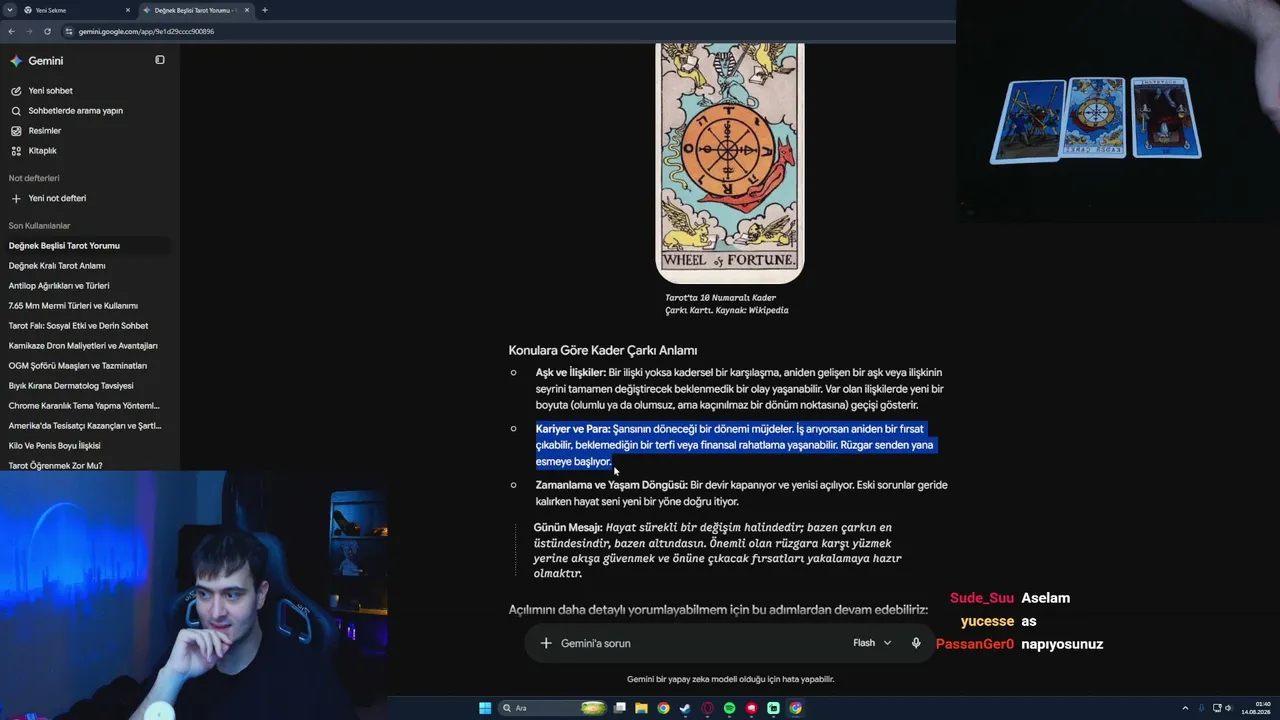Click the Zamanlama ve Yaşam Döngüsü label

(x=612, y=485)
